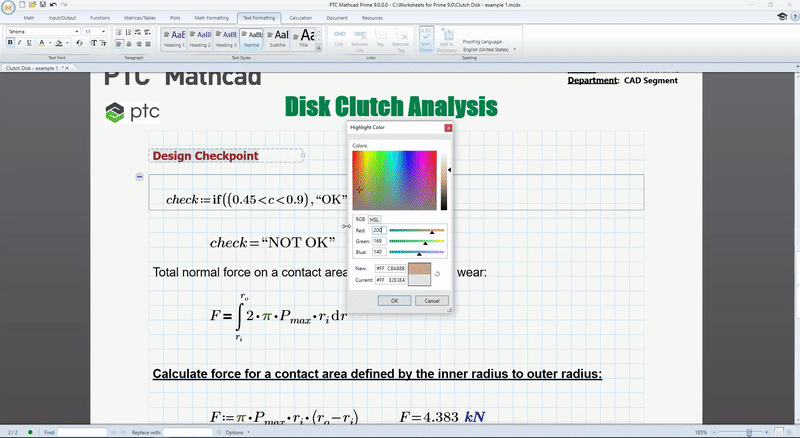The width and height of the screenshot is (800, 438).
Task: Open the Math Formatting ribbon tab
Action: tap(213, 18)
